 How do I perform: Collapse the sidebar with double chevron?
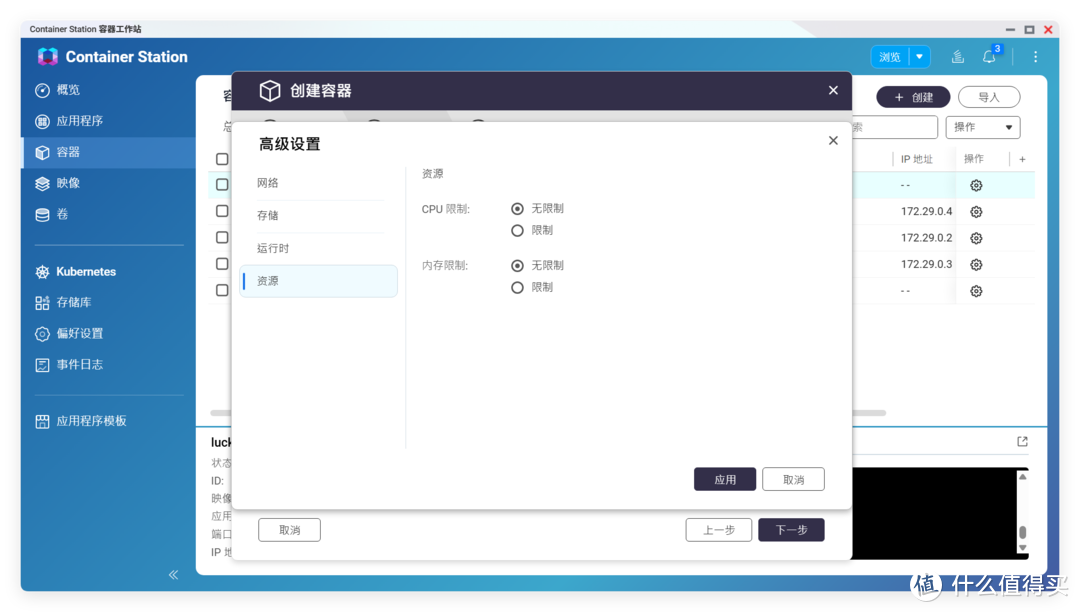click(173, 575)
